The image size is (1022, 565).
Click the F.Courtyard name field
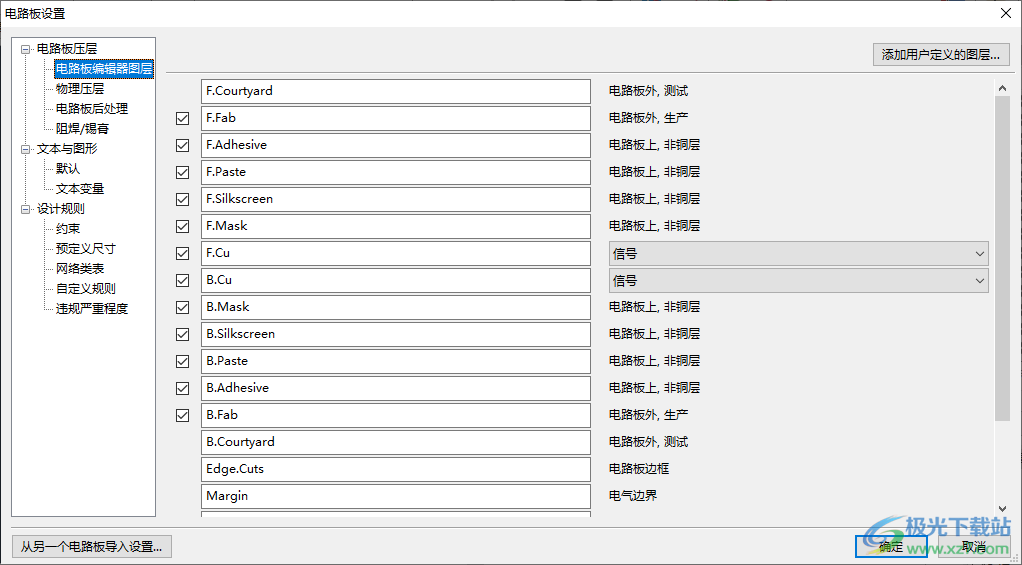[x=396, y=91]
